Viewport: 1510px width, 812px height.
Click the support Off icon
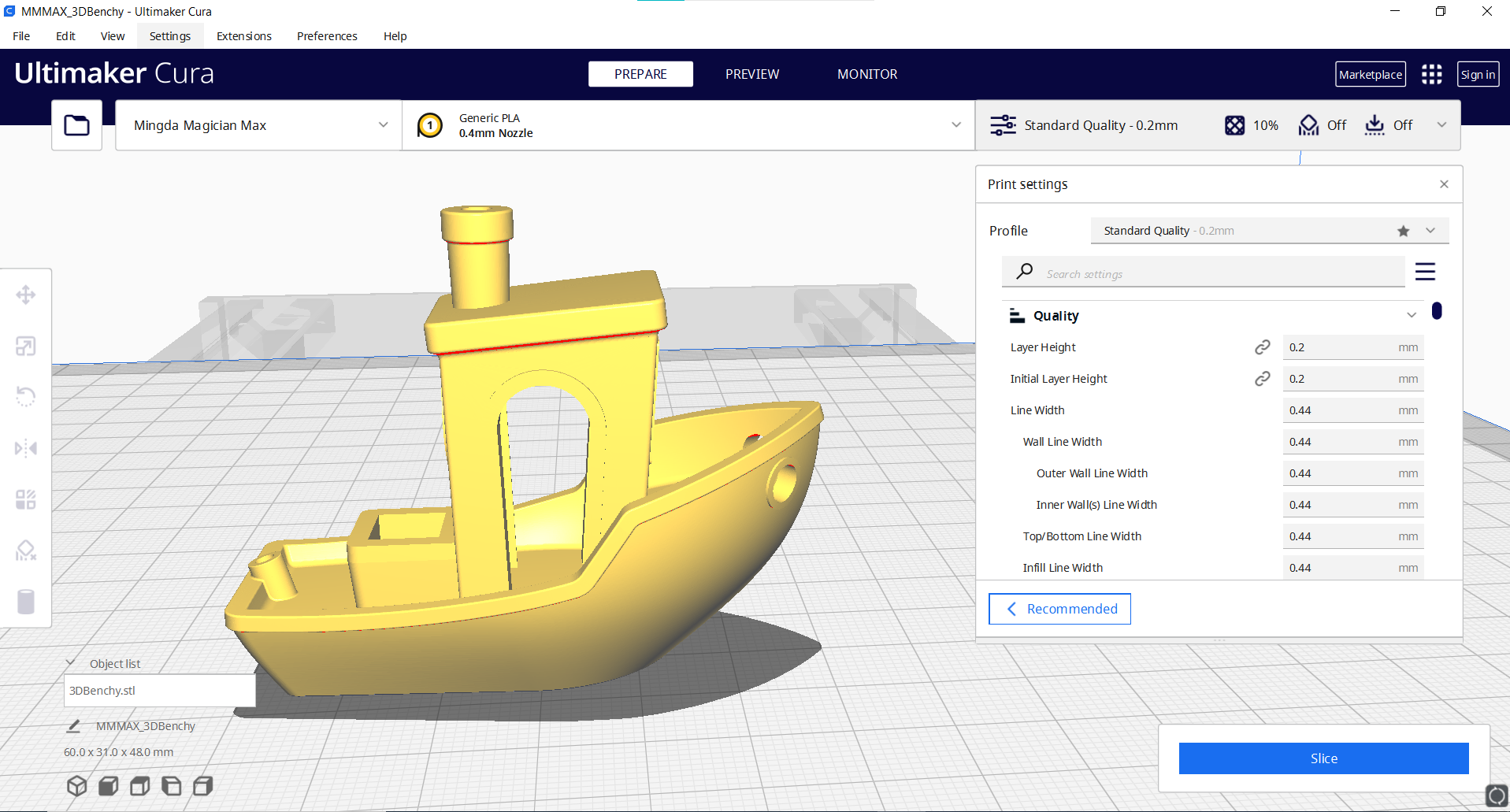[x=1308, y=125]
